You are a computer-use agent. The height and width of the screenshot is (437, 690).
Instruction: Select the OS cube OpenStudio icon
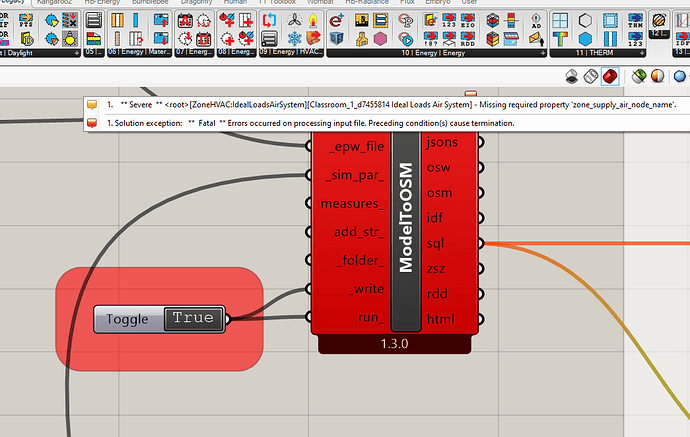pos(337,39)
